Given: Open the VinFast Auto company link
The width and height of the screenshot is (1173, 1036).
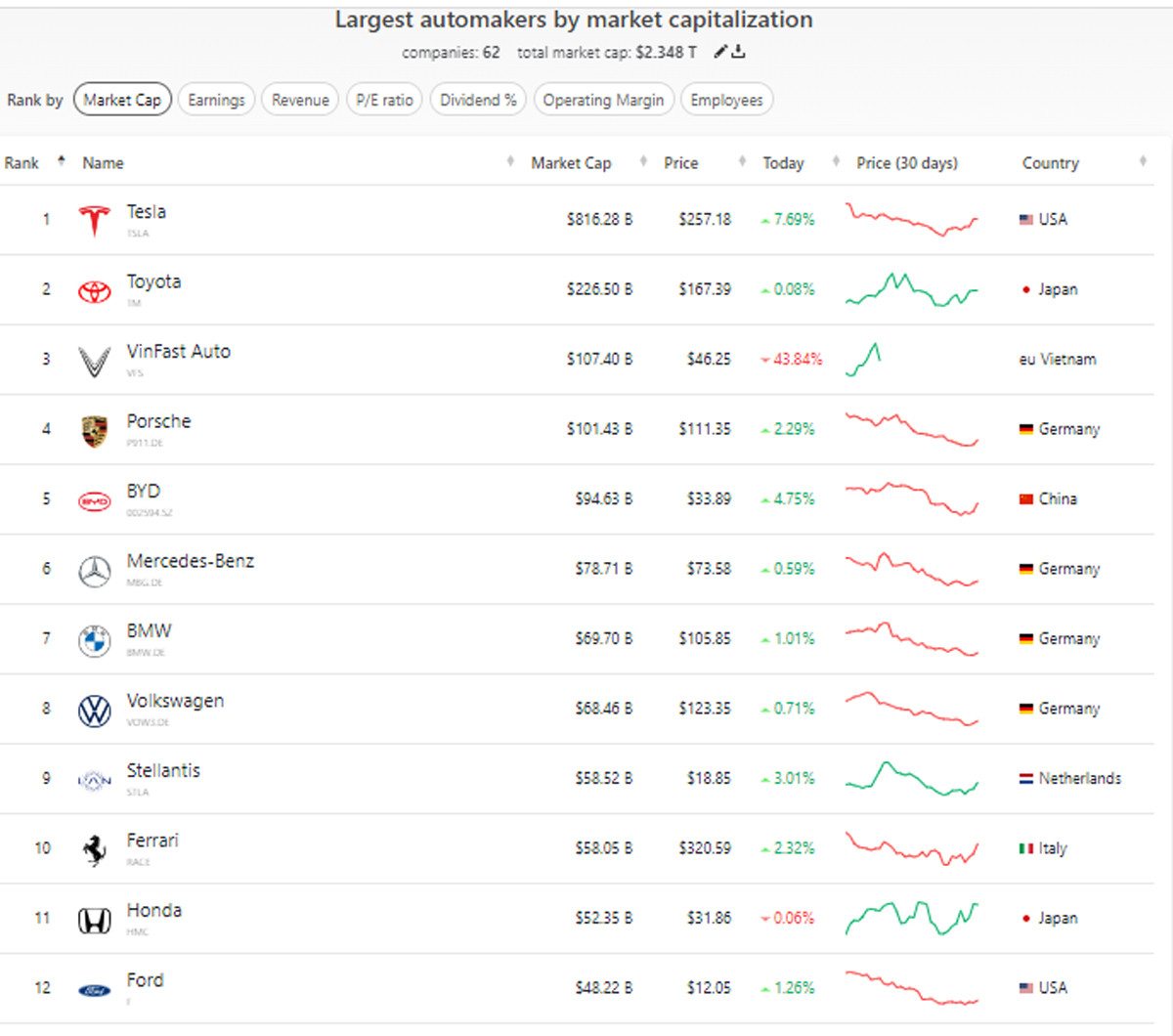Looking at the screenshot, I should 179,352.
